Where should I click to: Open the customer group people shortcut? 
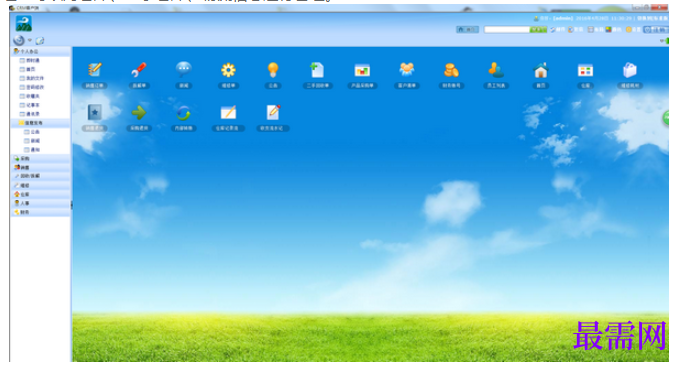(x=407, y=69)
